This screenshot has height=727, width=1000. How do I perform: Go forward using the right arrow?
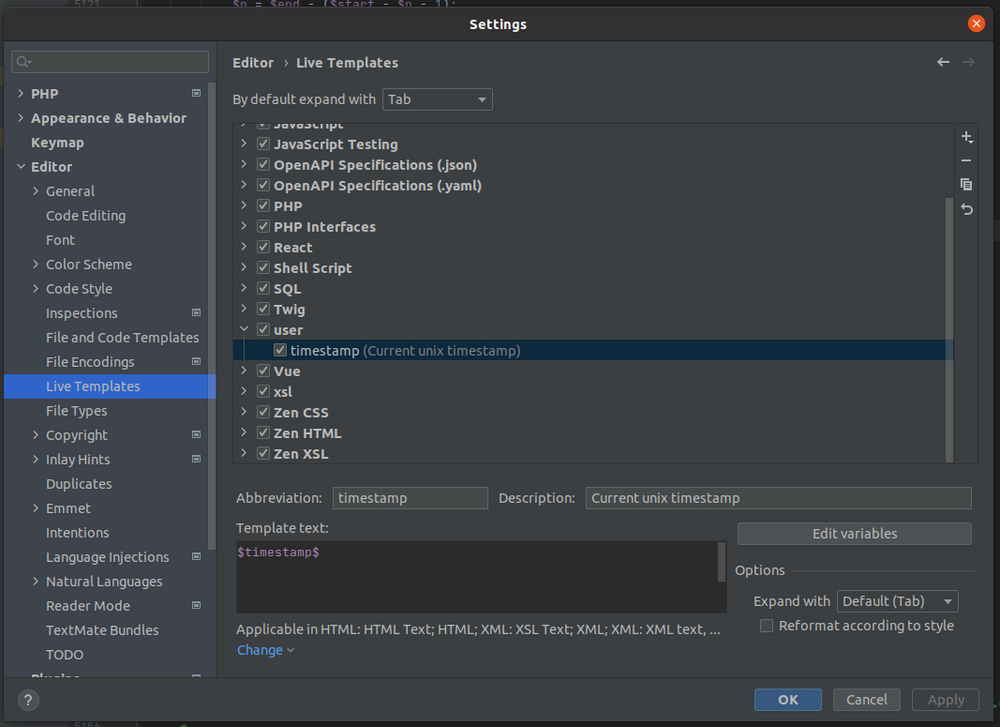[968, 62]
